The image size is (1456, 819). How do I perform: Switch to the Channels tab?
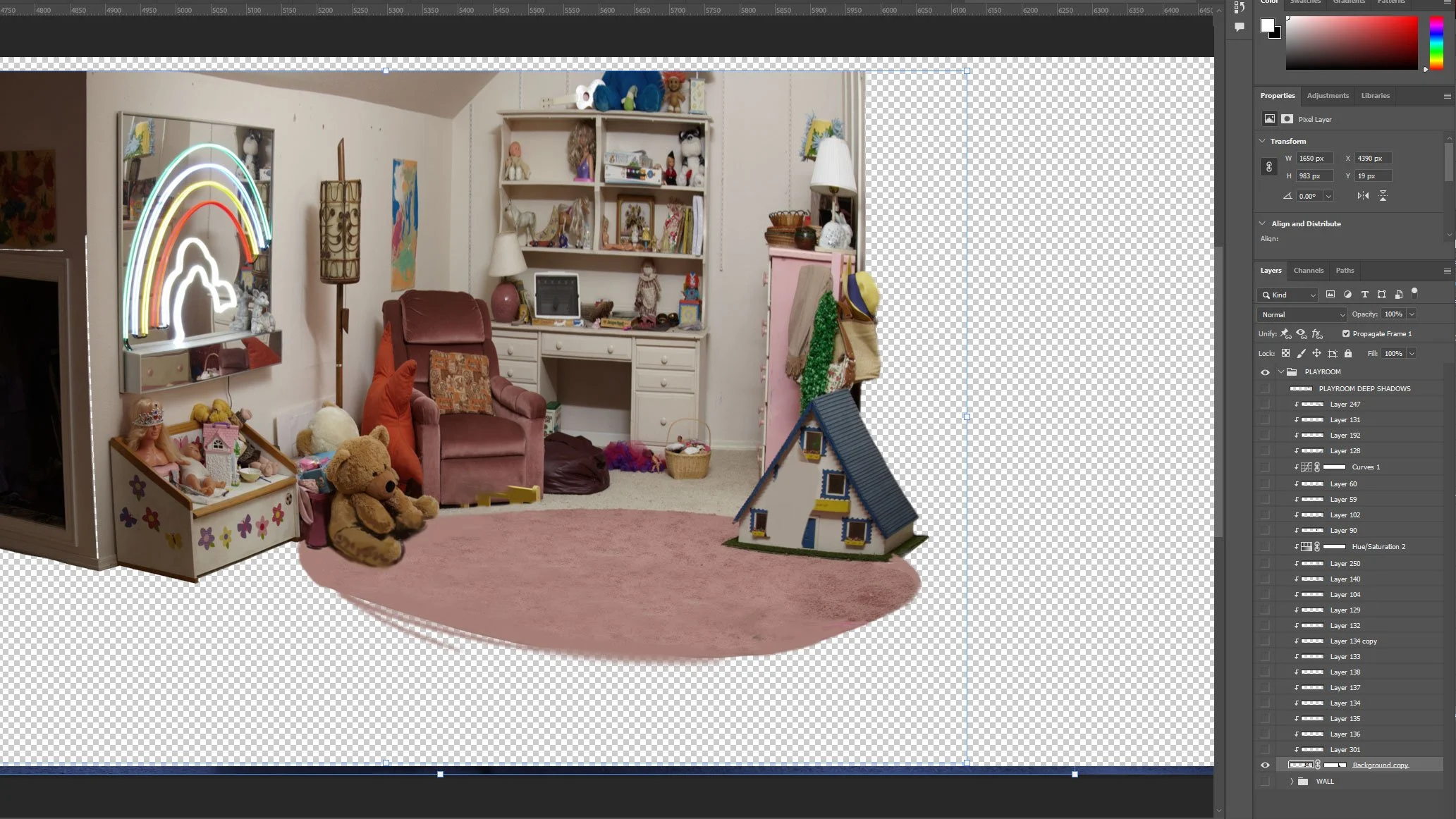[x=1308, y=271]
